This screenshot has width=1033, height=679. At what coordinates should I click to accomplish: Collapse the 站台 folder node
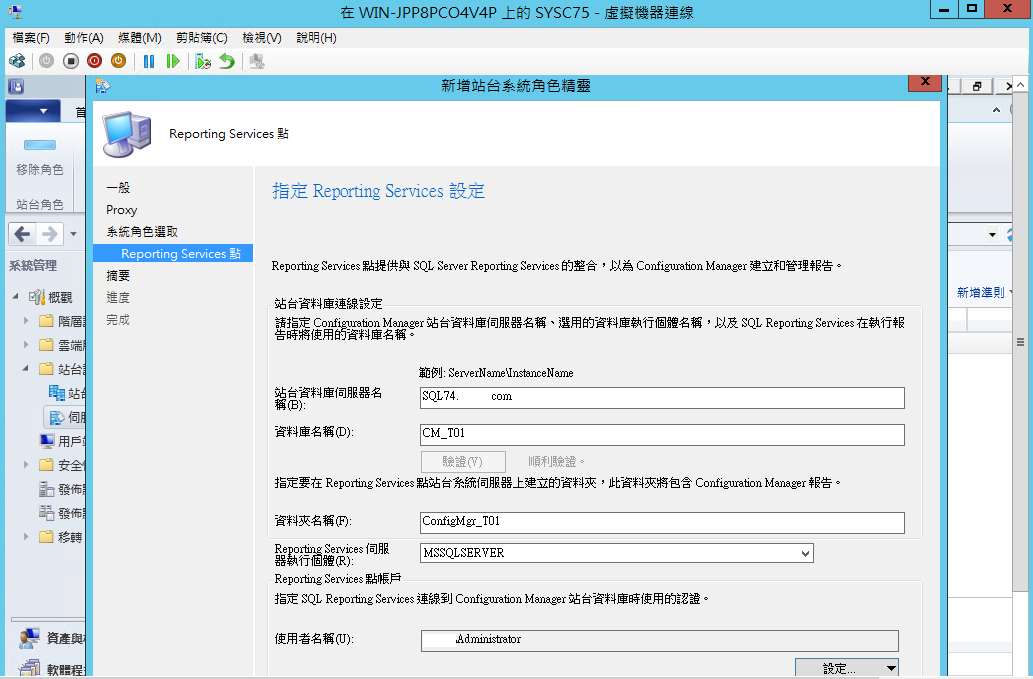26,368
